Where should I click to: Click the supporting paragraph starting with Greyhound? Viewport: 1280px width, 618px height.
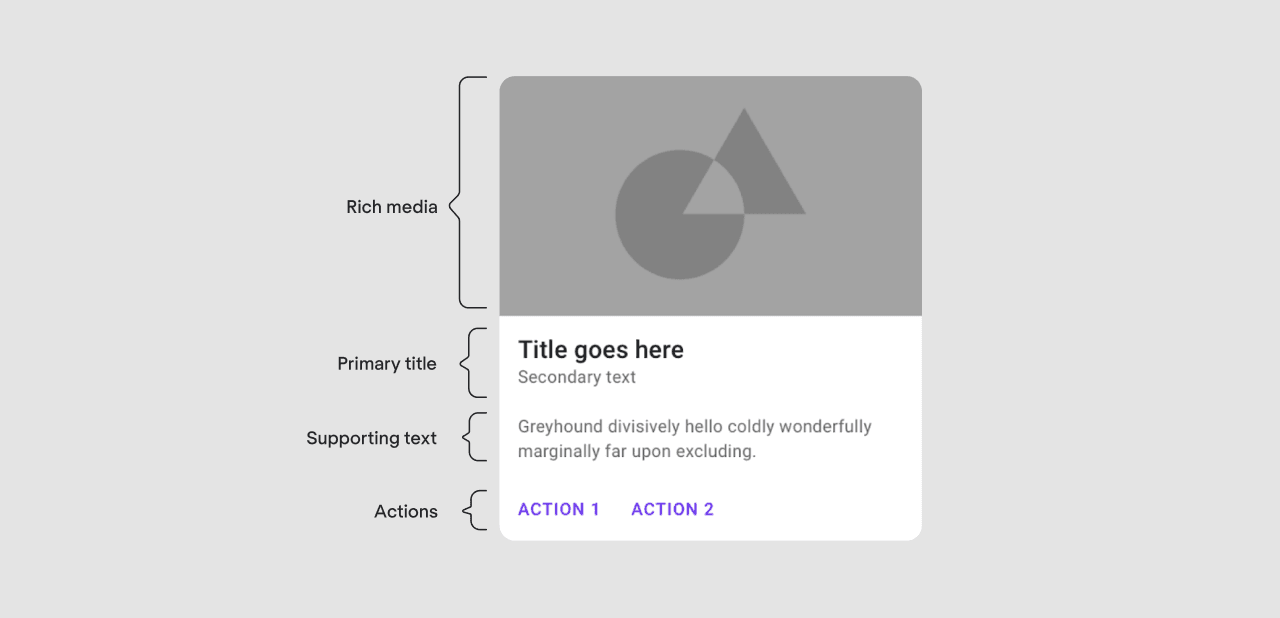tap(695, 438)
